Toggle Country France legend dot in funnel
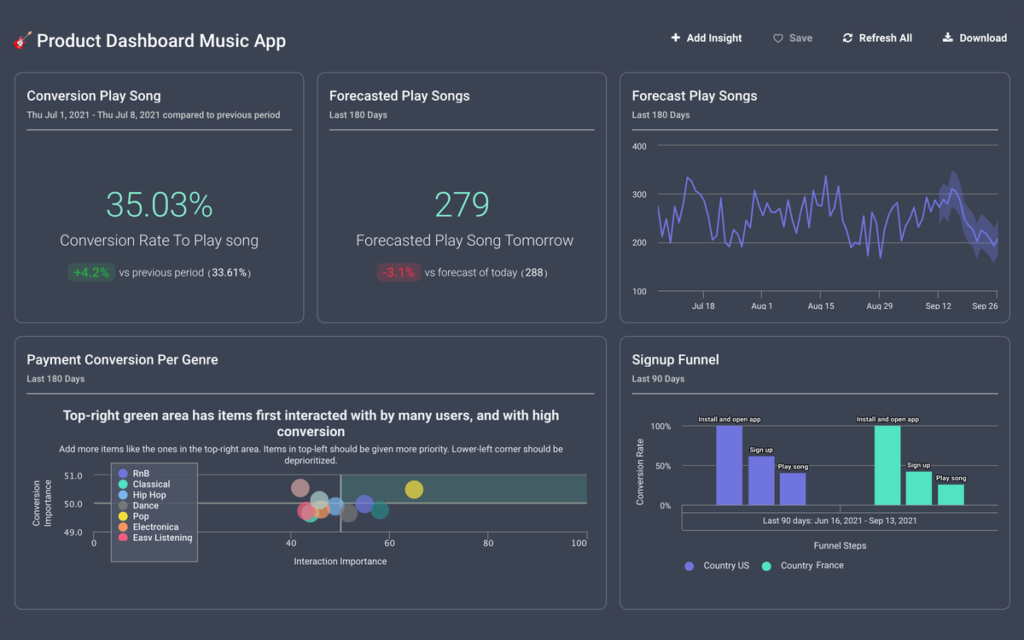Viewport: 1024px width, 640px height. [x=766, y=566]
